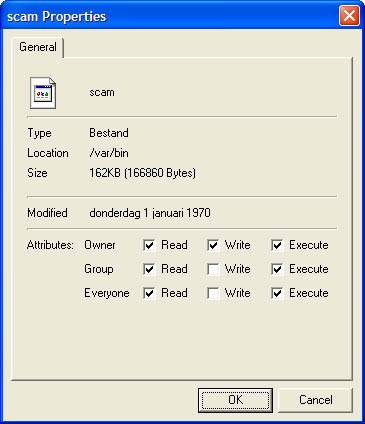Click the 'Modified' label
Screen dimensions: 365x424
click(47, 213)
